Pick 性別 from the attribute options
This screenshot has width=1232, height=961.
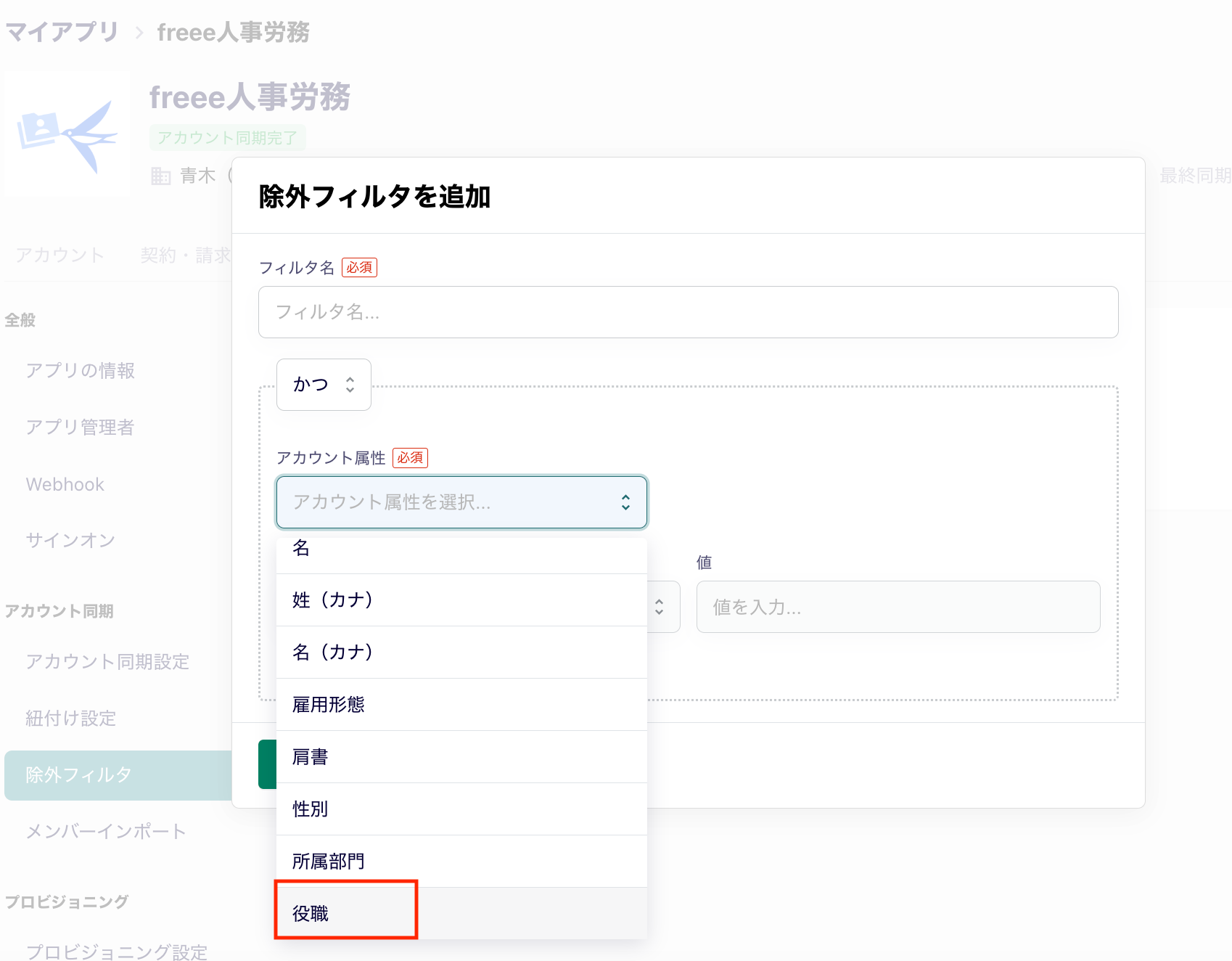(x=311, y=809)
